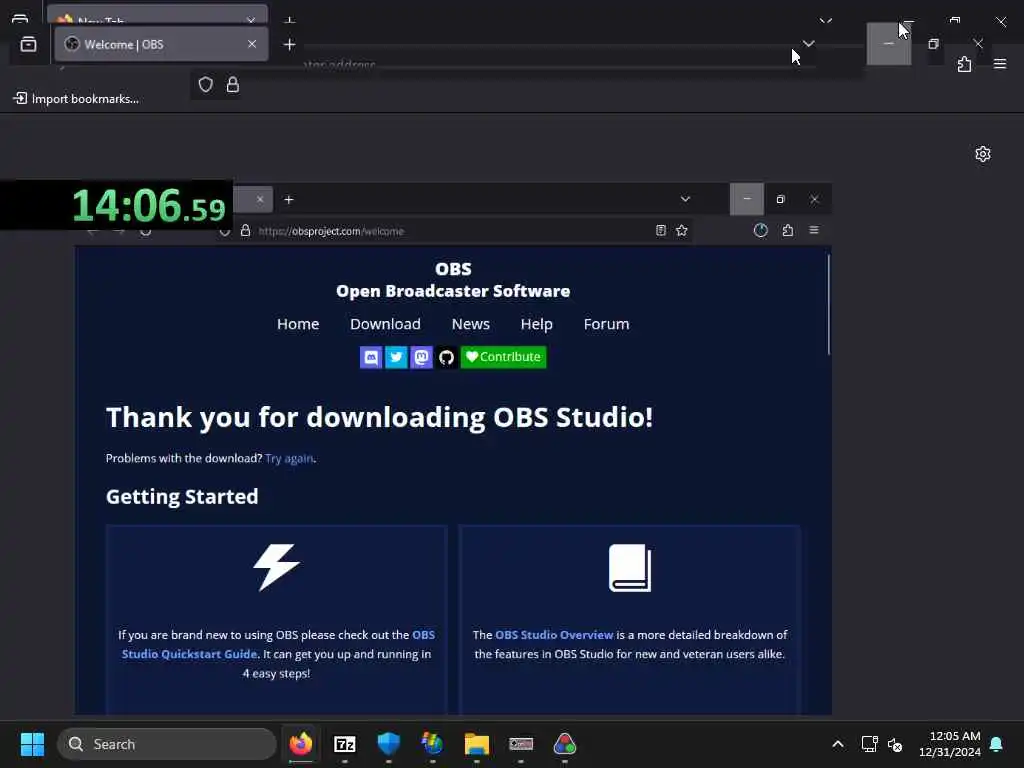Click the 'Getting Started' heading

182,497
